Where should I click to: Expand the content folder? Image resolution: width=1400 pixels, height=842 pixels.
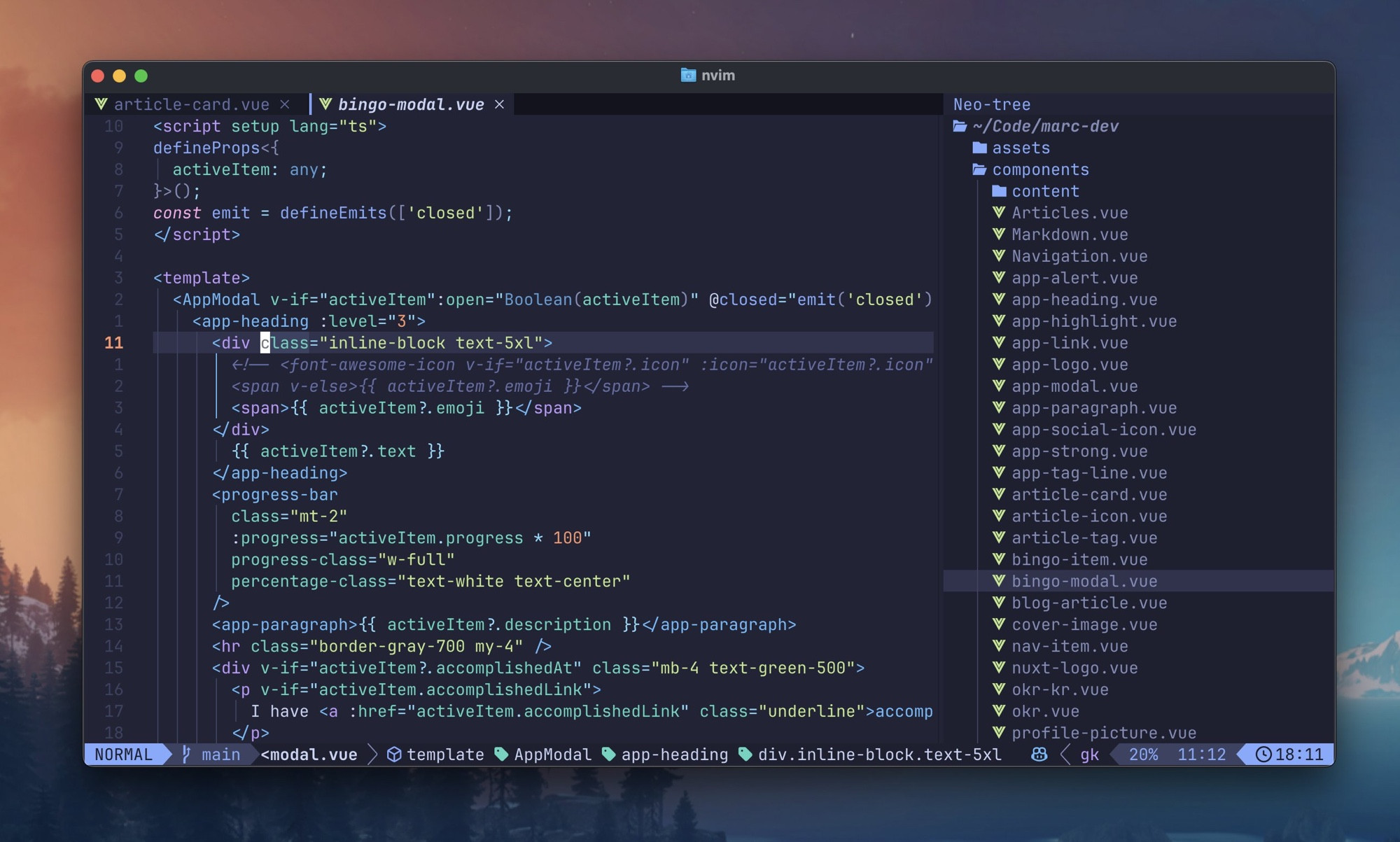point(1036,191)
